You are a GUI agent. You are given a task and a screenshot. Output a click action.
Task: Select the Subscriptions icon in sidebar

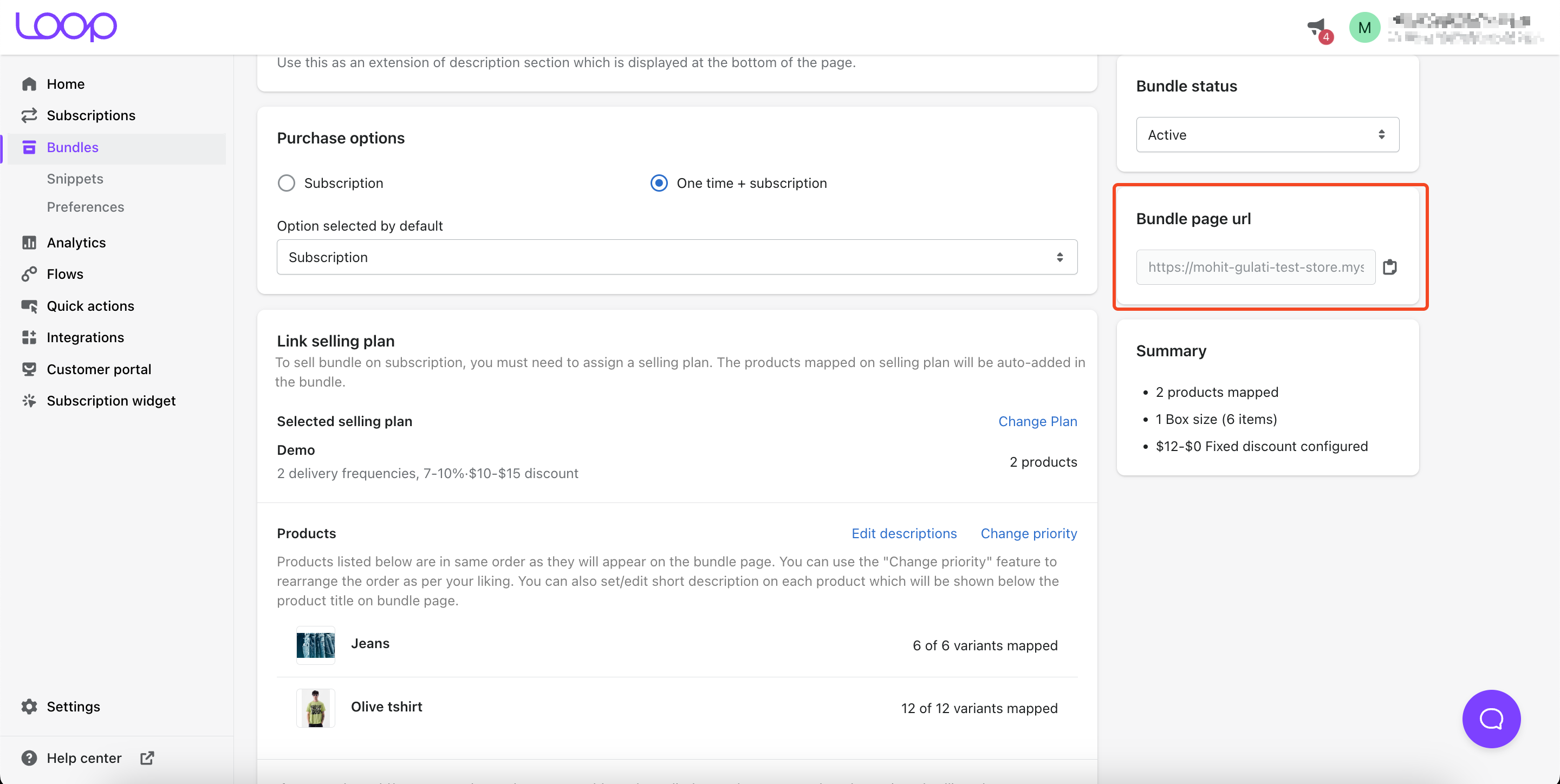point(29,115)
